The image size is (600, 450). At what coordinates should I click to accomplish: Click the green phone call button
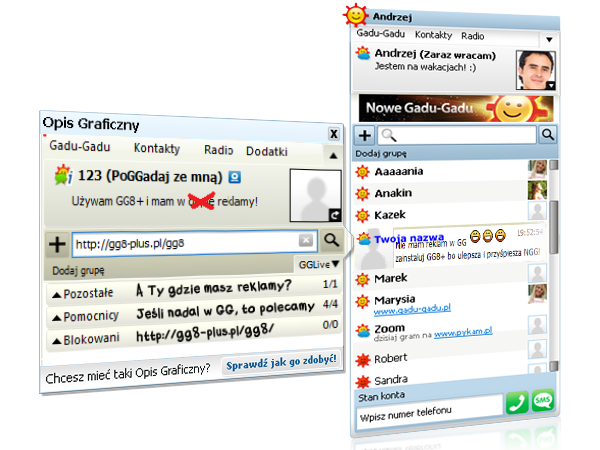point(516,403)
